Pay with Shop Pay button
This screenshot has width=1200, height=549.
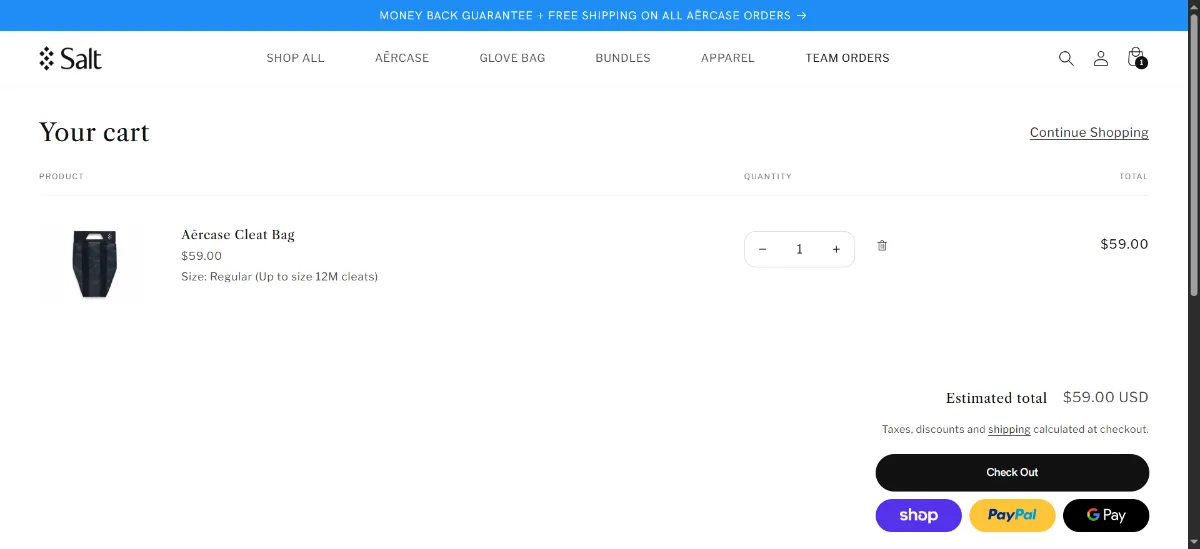click(x=918, y=515)
